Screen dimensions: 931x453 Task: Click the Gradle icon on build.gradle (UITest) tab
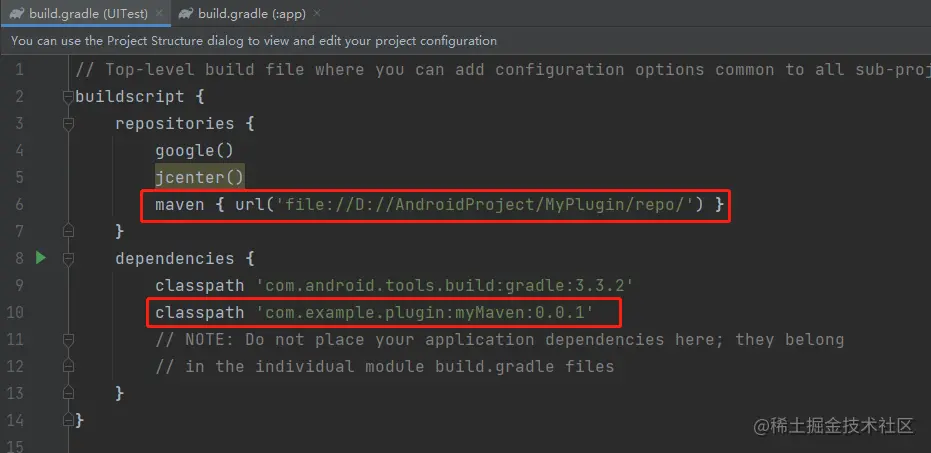click(x=17, y=13)
